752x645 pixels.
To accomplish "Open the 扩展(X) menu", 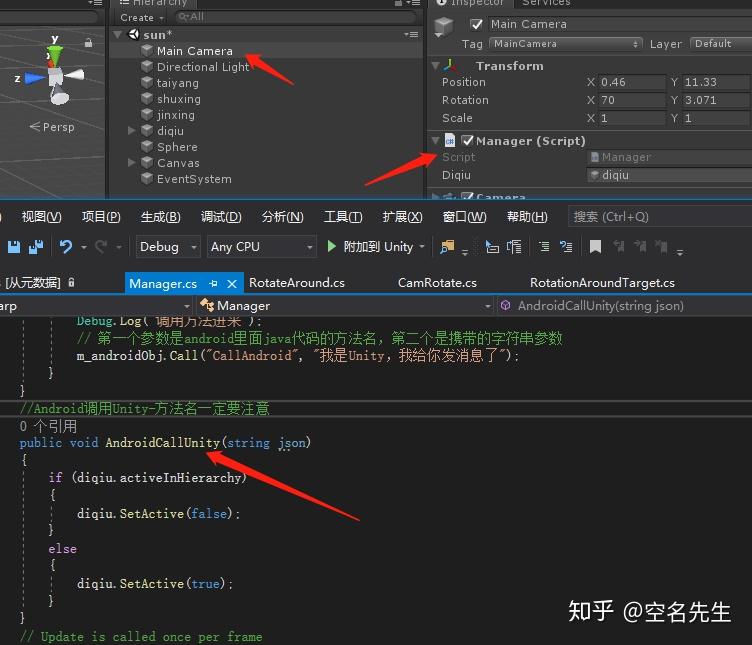I will point(402,217).
